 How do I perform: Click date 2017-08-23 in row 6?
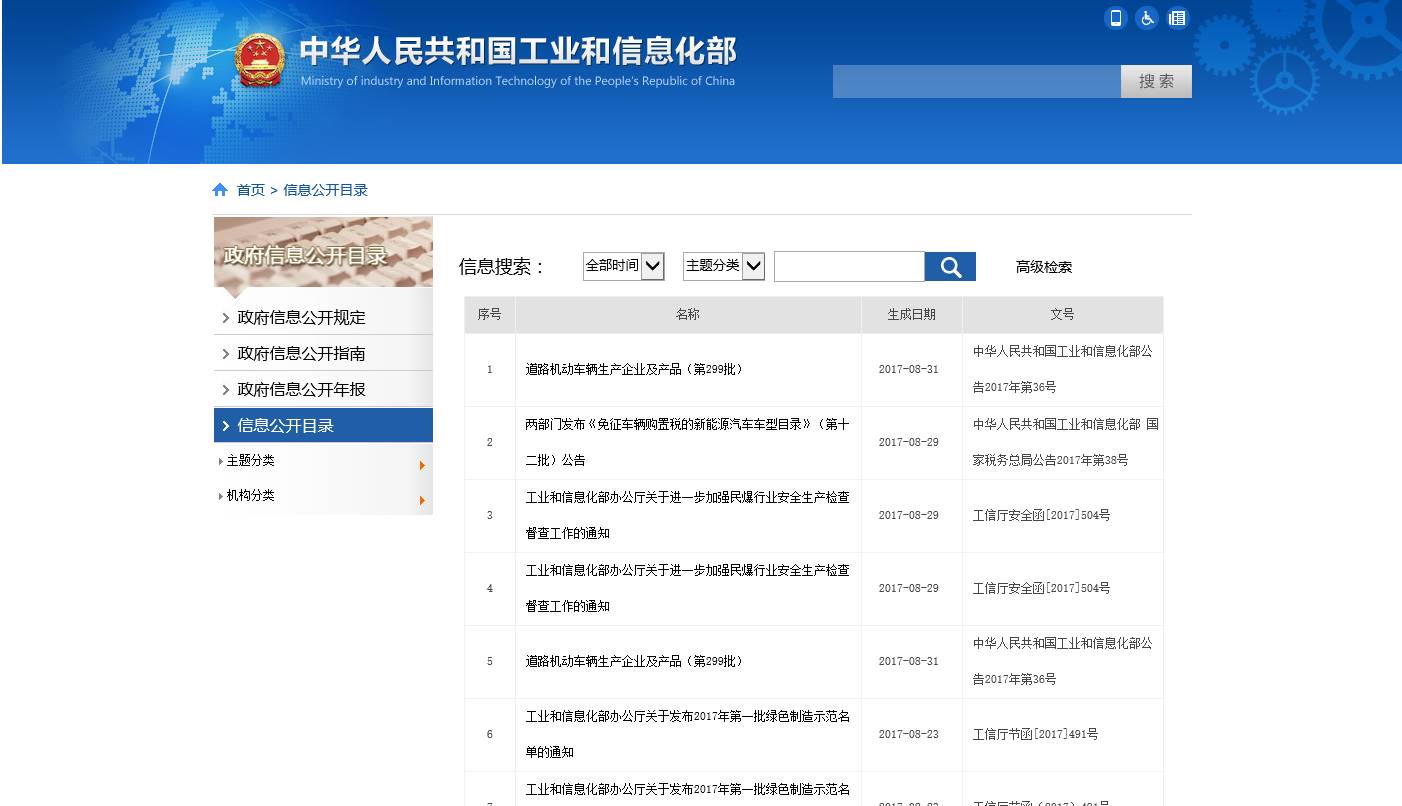(909, 734)
